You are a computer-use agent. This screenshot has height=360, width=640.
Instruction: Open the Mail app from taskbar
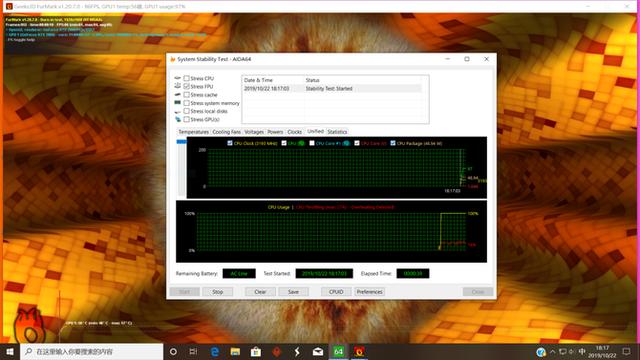pyautogui.click(x=318, y=351)
